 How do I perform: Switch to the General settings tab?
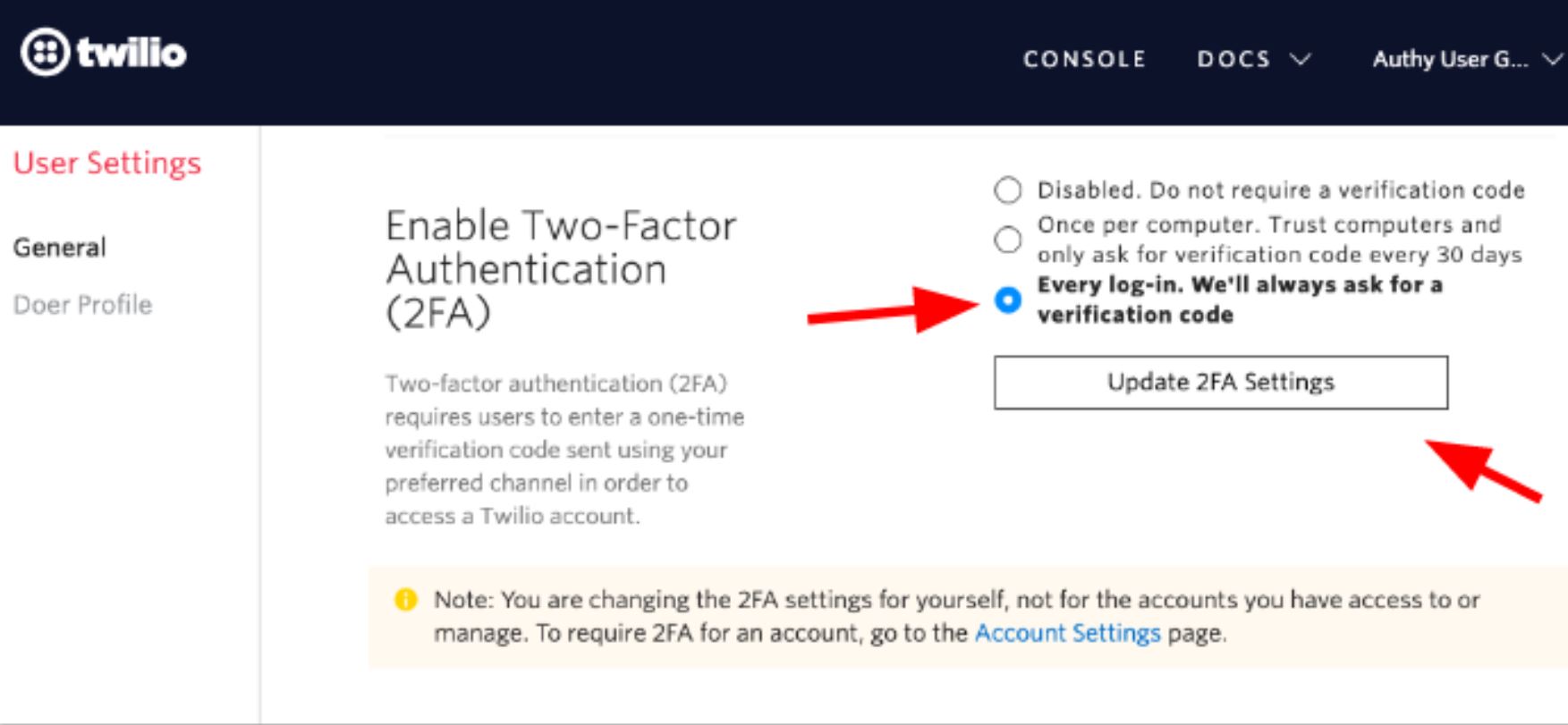coord(59,248)
